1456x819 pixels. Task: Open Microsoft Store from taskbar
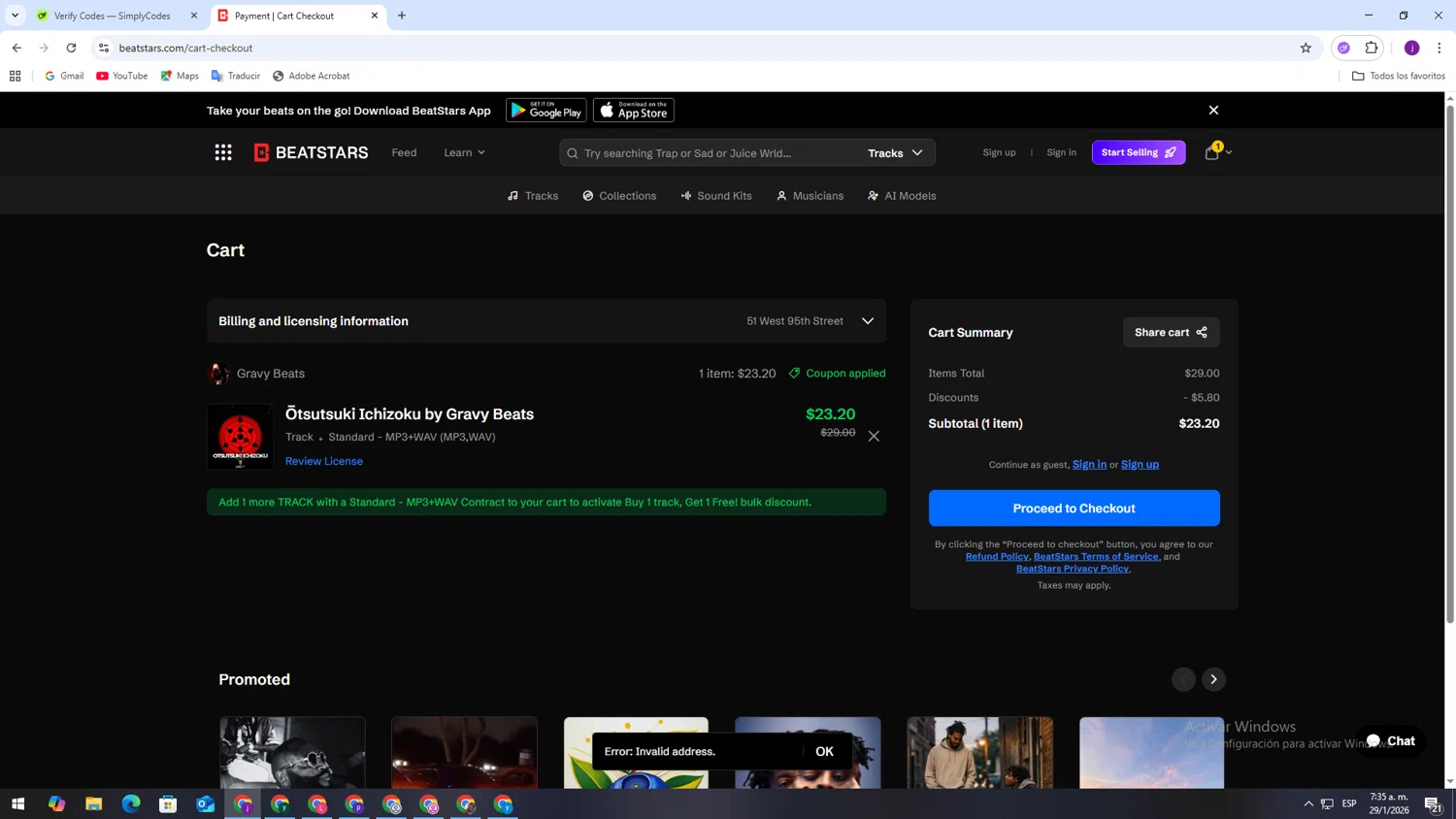(x=168, y=803)
